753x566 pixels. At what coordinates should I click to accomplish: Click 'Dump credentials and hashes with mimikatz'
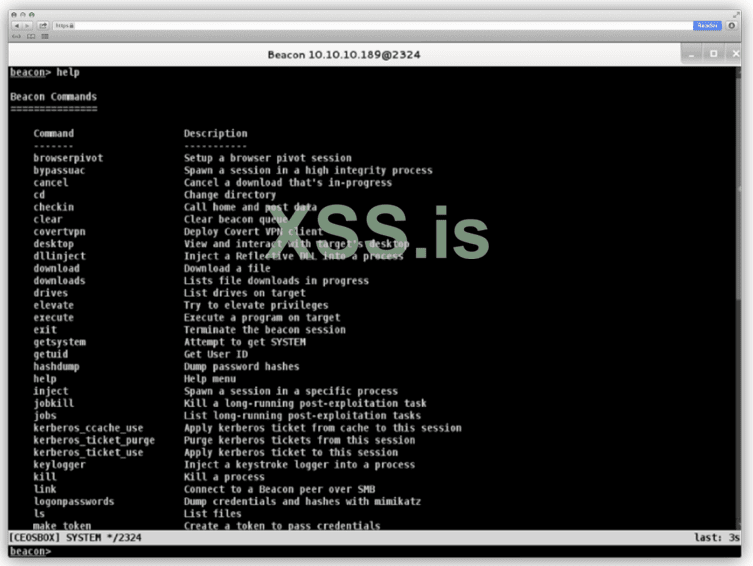pos(302,502)
